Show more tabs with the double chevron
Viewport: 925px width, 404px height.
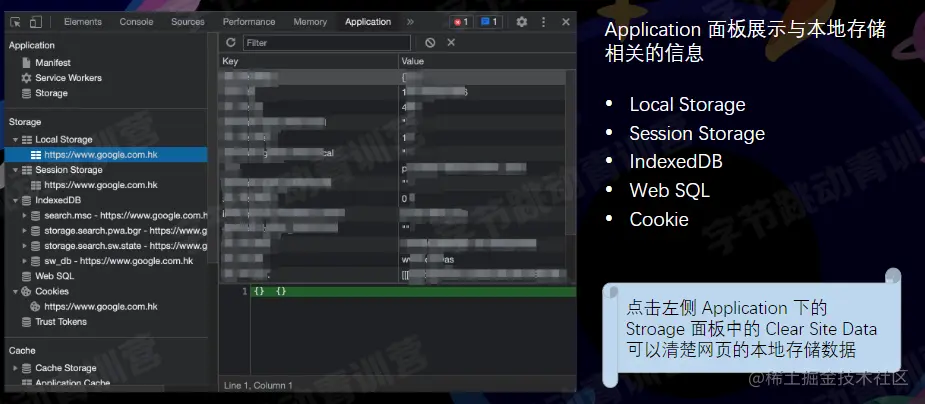tap(410, 22)
